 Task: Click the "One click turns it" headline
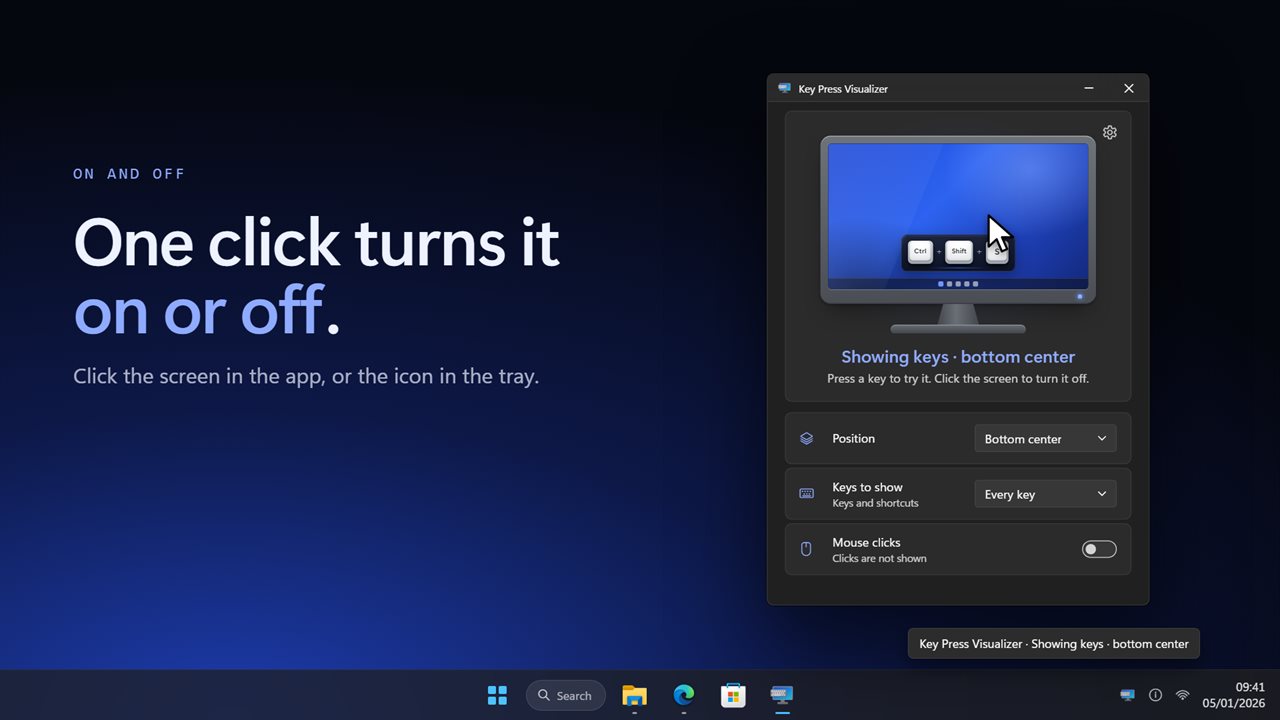coord(316,242)
